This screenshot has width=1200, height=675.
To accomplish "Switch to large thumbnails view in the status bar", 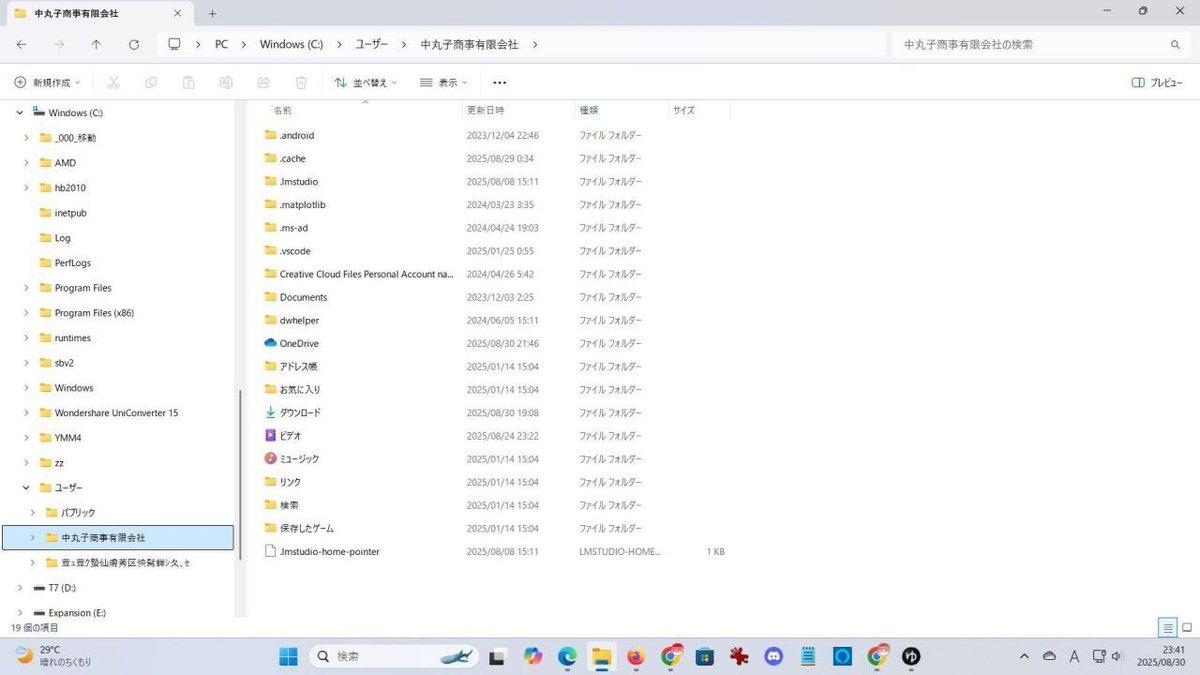I will 1187,627.
